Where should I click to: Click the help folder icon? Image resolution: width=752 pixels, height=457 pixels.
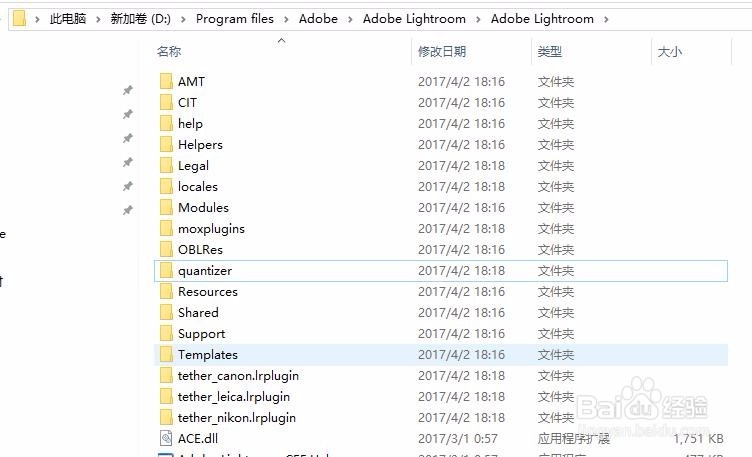coord(166,124)
